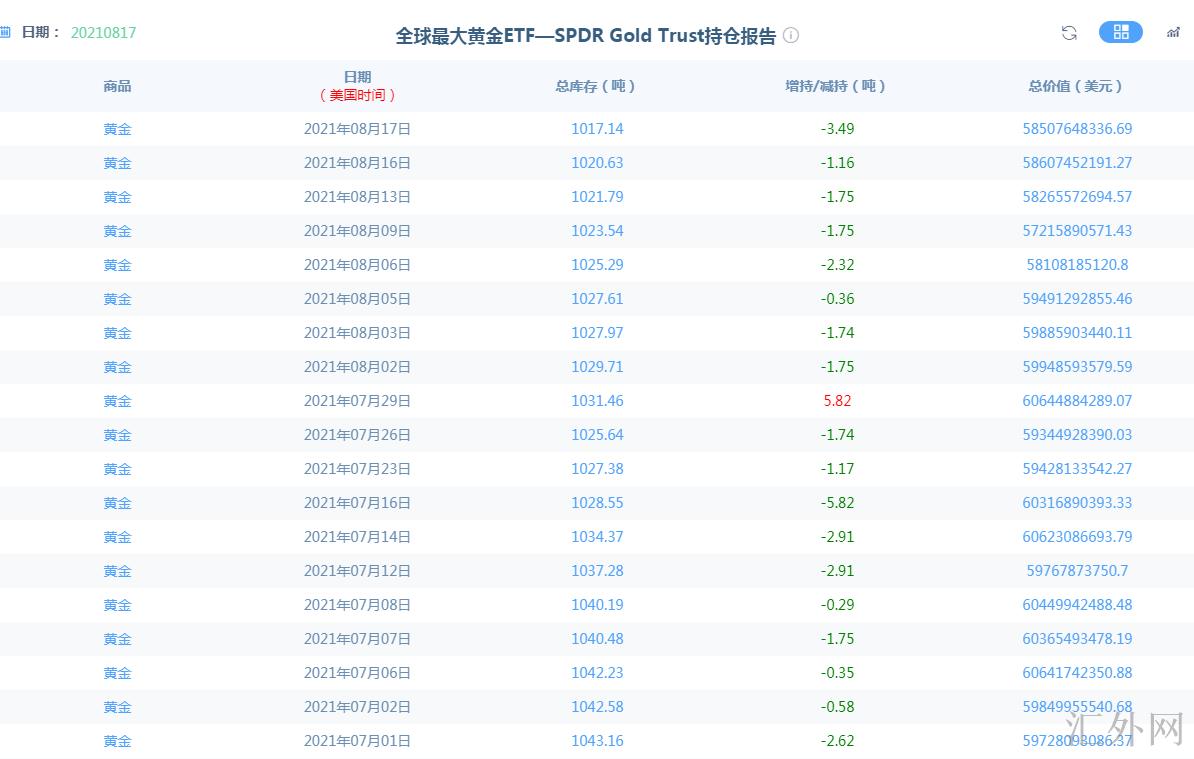Click 黄金 link in 2021年08月17日 row
Viewport: 1194px width, 759px height.
(x=117, y=129)
